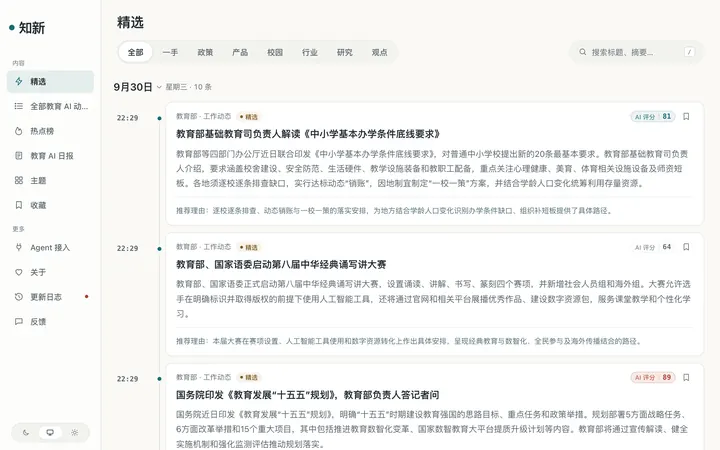Open article 教育部基础教育司负责人解读《中小学基本办学条件底线要求》
720x450 pixels.
[309, 134]
